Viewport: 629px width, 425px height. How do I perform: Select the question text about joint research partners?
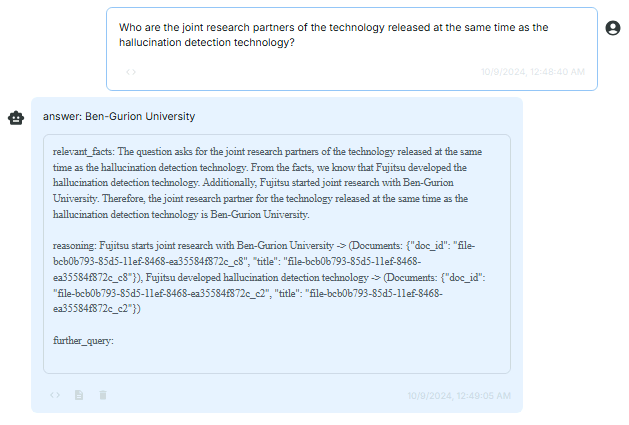click(333, 35)
